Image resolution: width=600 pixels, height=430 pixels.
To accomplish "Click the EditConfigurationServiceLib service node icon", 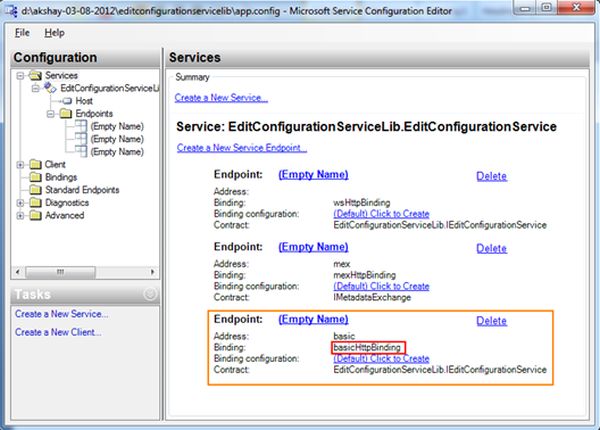I will tap(49, 88).
